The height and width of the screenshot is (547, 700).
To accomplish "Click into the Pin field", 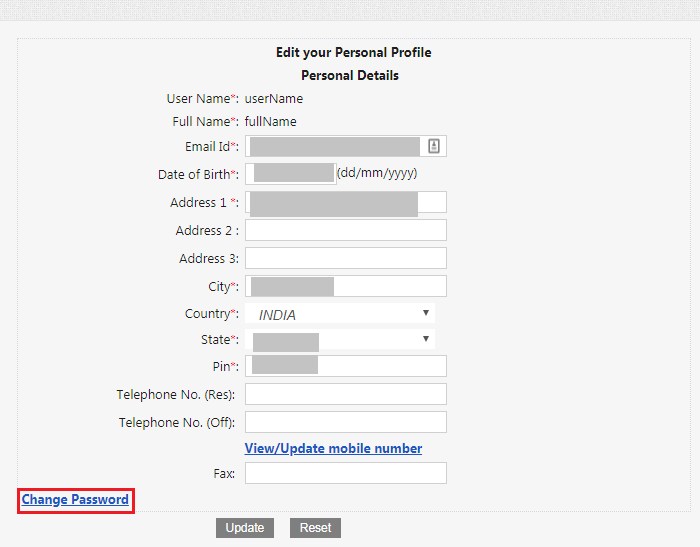I will tap(346, 366).
